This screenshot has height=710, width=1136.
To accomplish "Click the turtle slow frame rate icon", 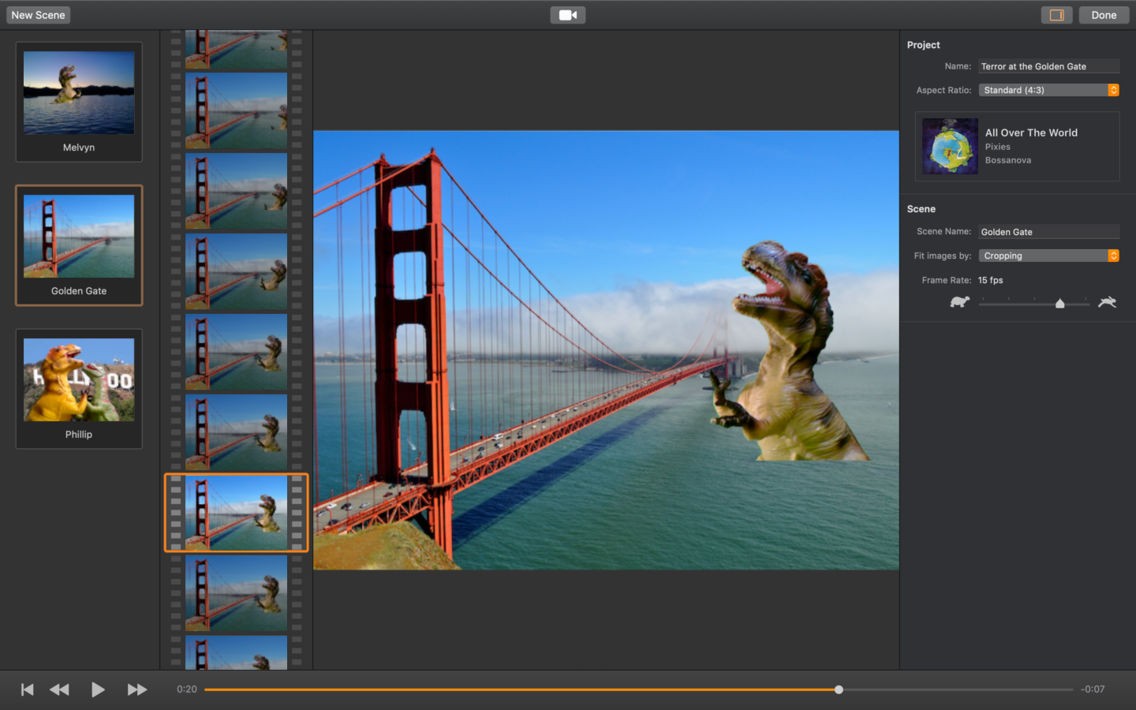I will tap(960, 302).
